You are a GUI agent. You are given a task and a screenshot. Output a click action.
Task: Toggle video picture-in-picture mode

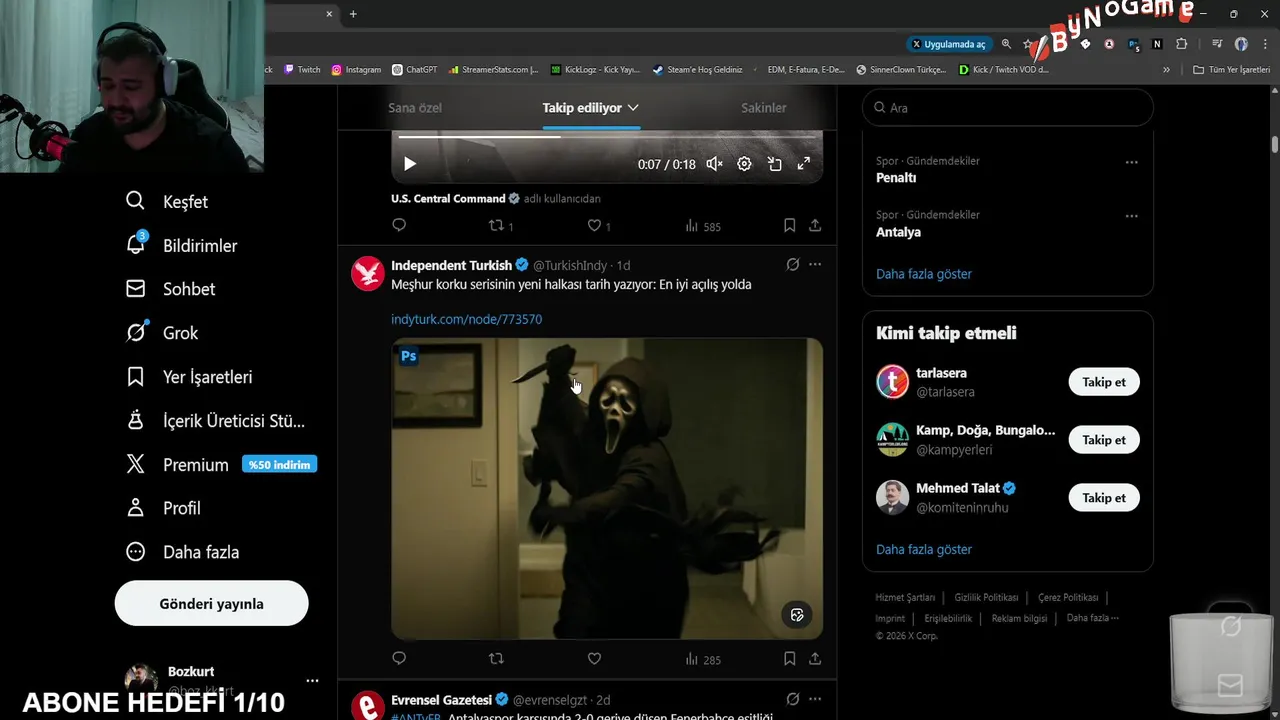coord(774,164)
